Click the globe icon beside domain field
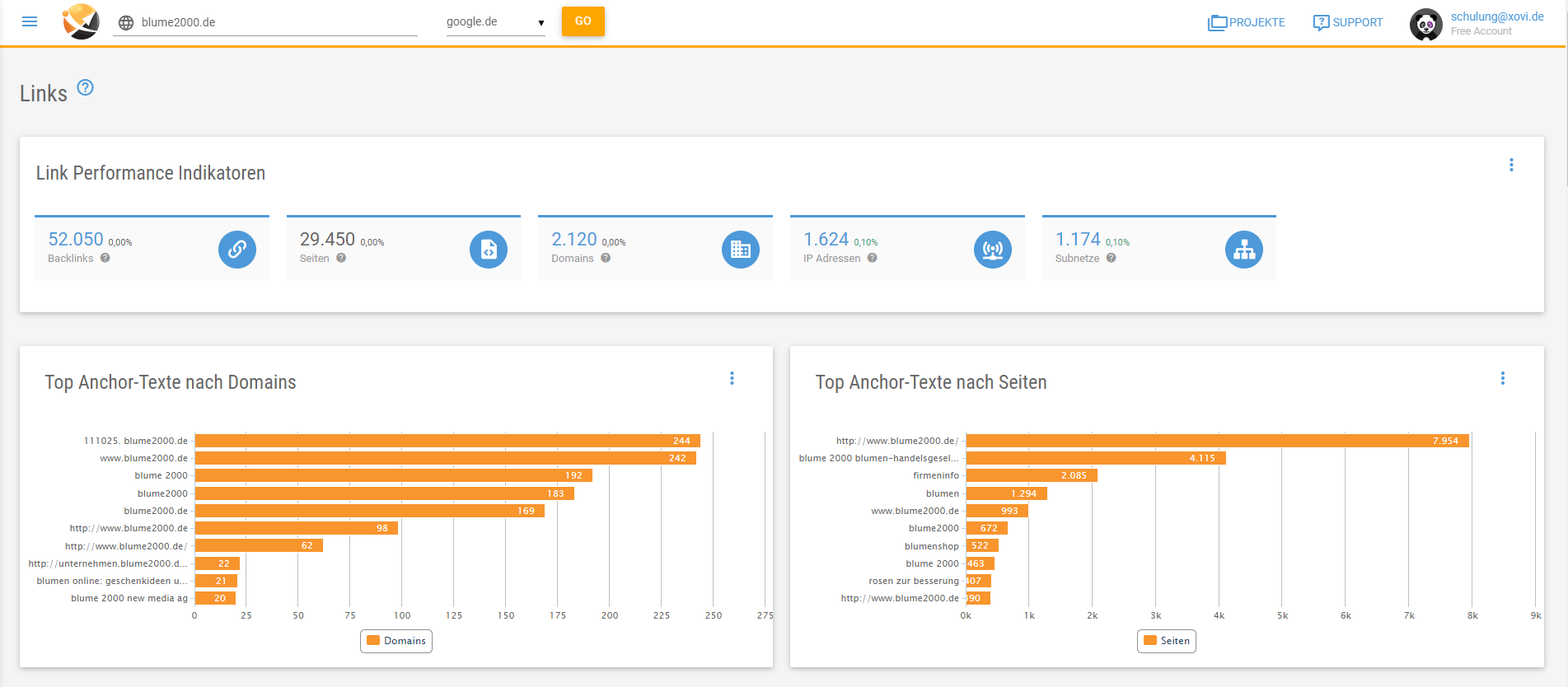This screenshot has height=687, width=1568. pyautogui.click(x=126, y=23)
